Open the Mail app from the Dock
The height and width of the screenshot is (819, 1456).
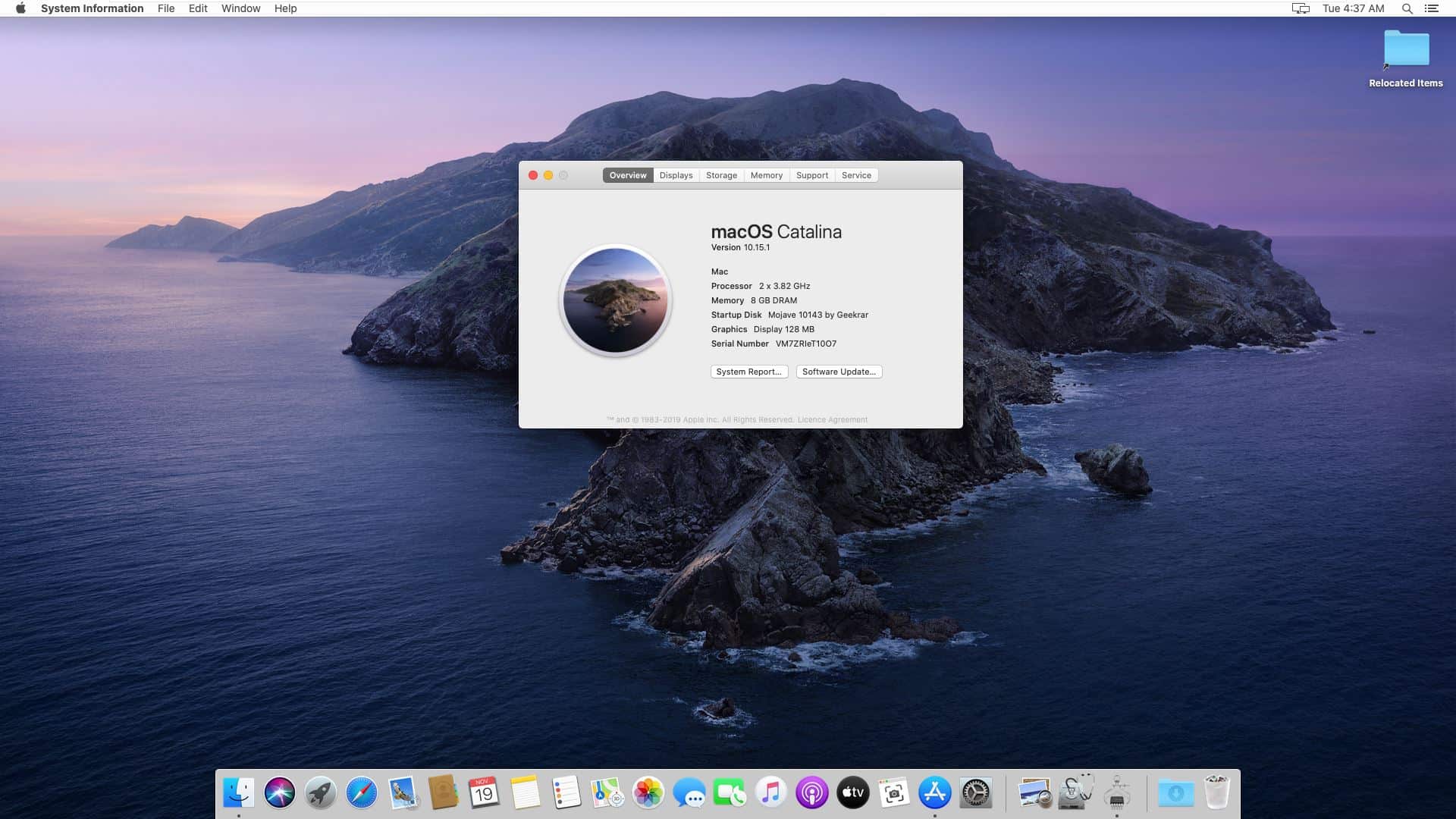point(403,792)
